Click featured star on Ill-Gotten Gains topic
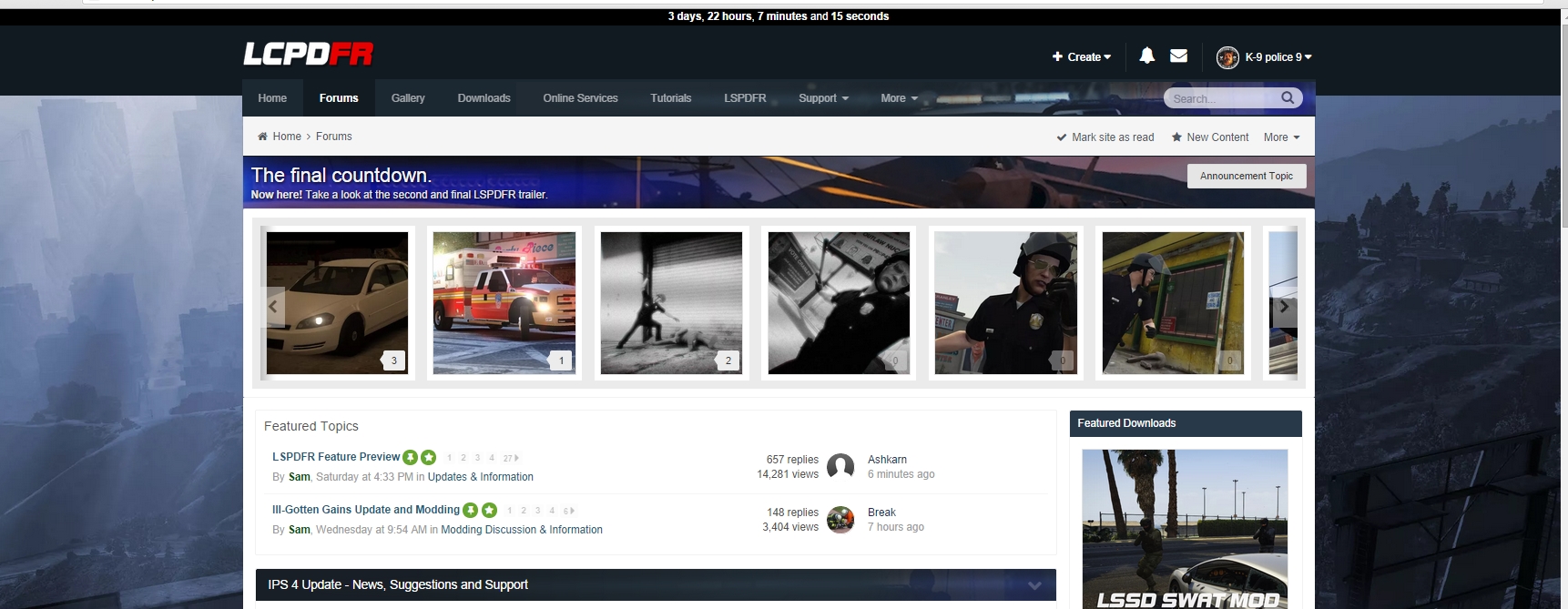The image size is (1568, 609). pyautogui.click(x=489, y=510)
